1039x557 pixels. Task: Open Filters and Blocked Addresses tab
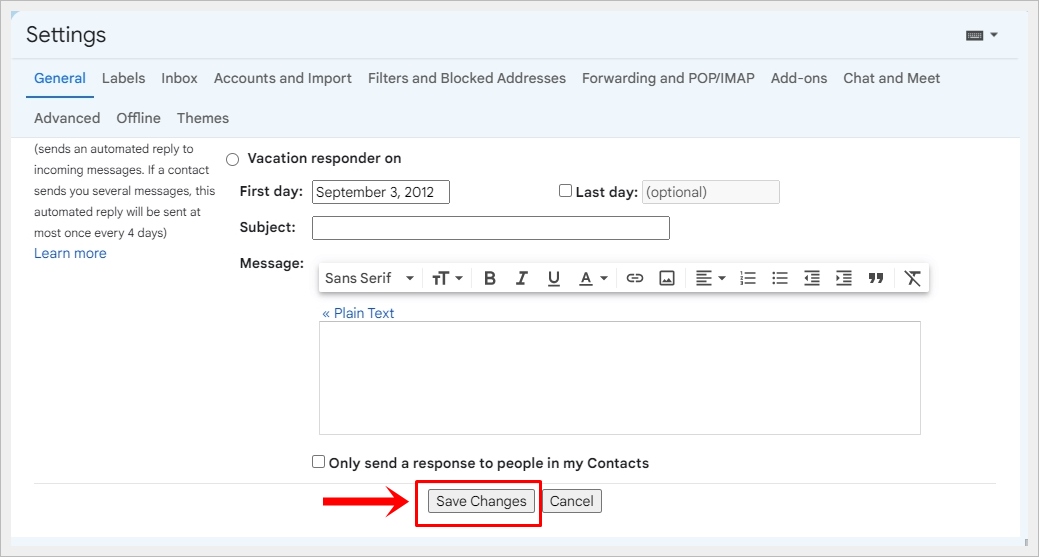[x=466, y=78]
